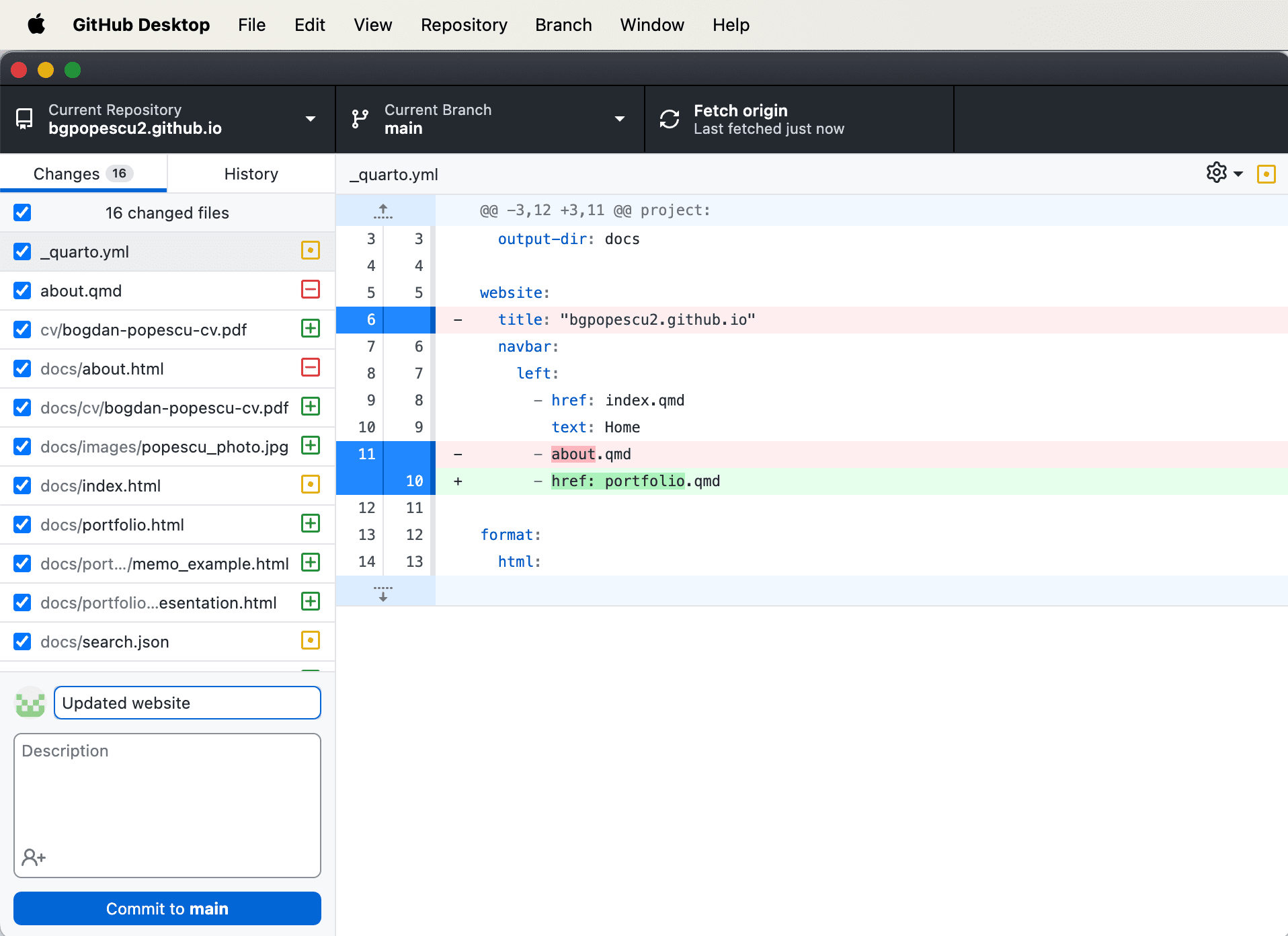
Task: Switch to the History tab
Action: [x=251, y=174]
